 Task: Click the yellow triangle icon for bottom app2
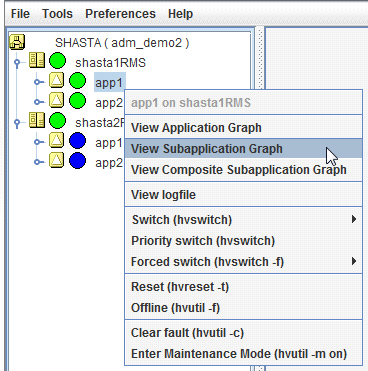click(57, 160)
